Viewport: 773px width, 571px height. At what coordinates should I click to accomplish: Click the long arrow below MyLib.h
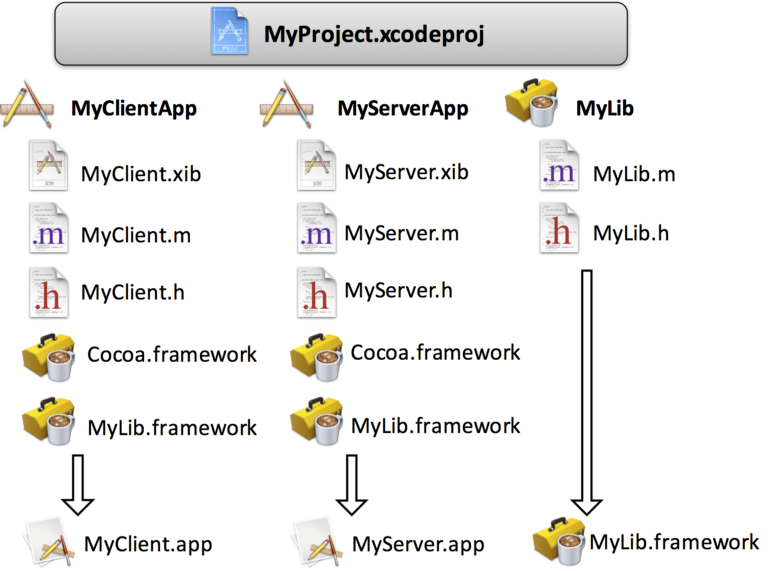pos(587,390)
